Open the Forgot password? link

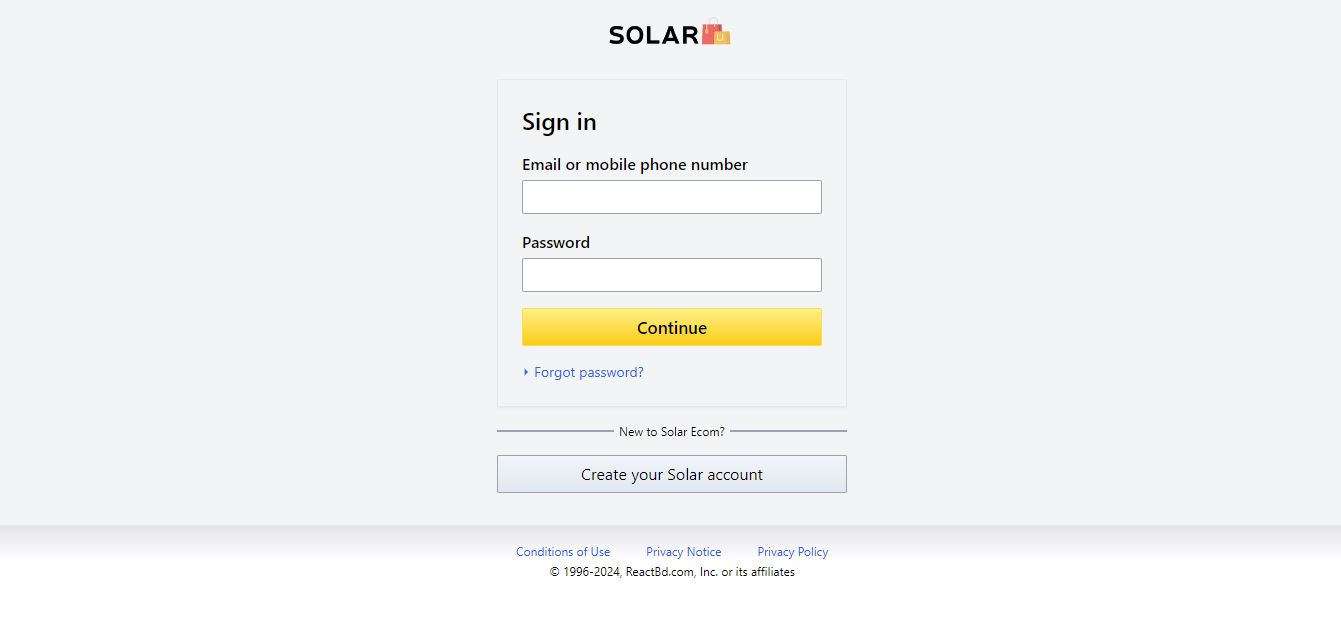589,372
